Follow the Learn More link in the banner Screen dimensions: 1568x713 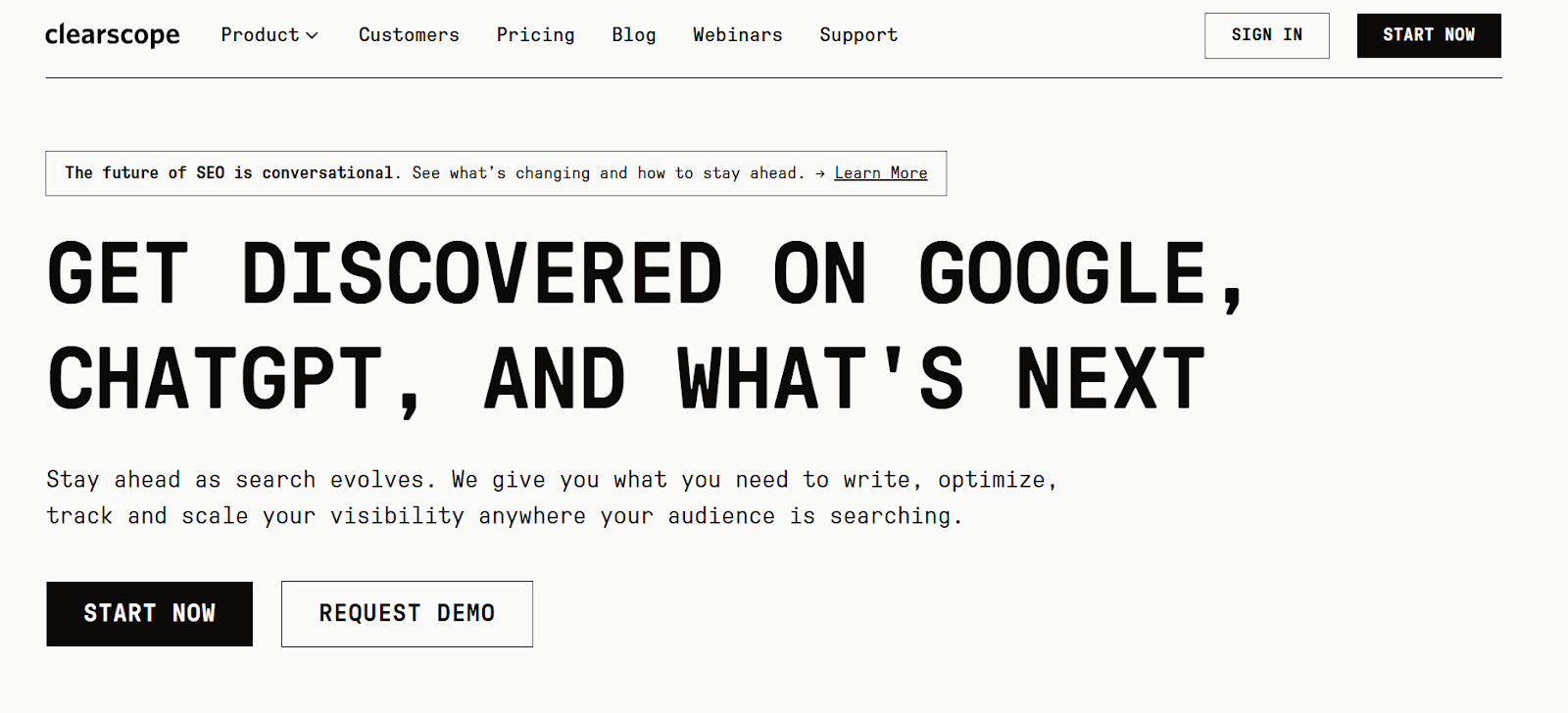(880, 173)
